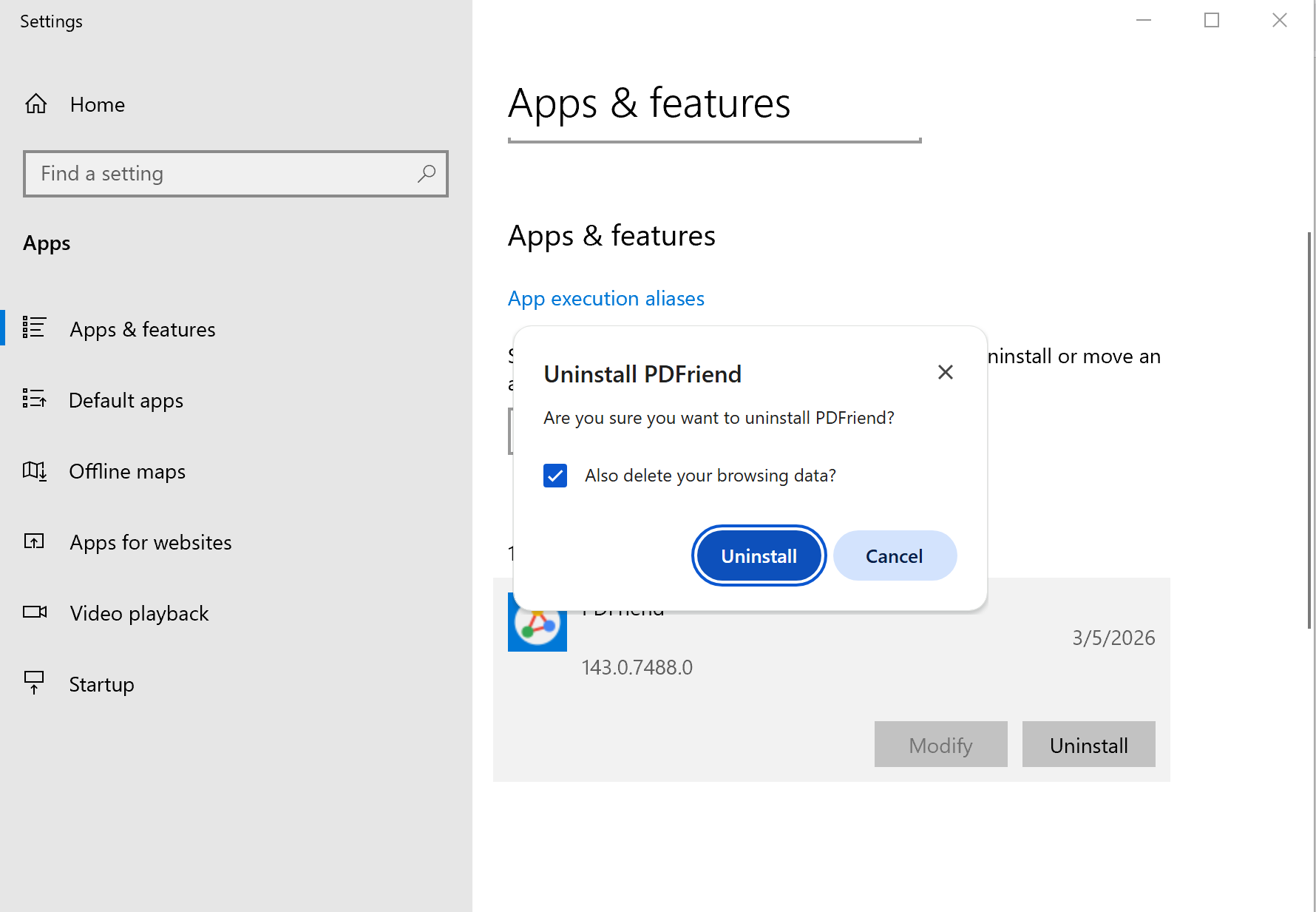This screenshot has width=1316, height=912.
Task: Open App execution aliases
Action: point(606,298)
